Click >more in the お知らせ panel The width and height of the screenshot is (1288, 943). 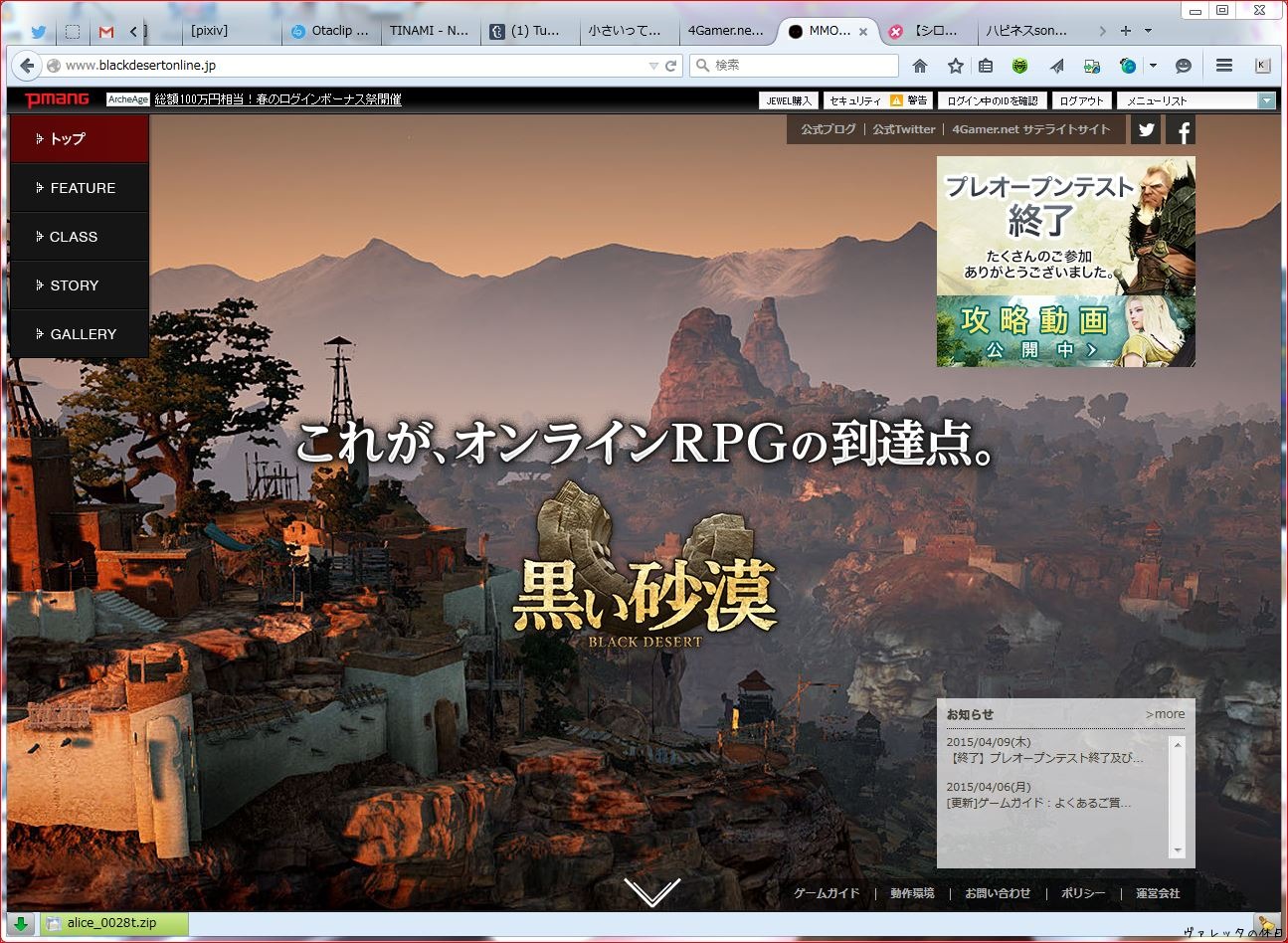tap(1165, 714)
